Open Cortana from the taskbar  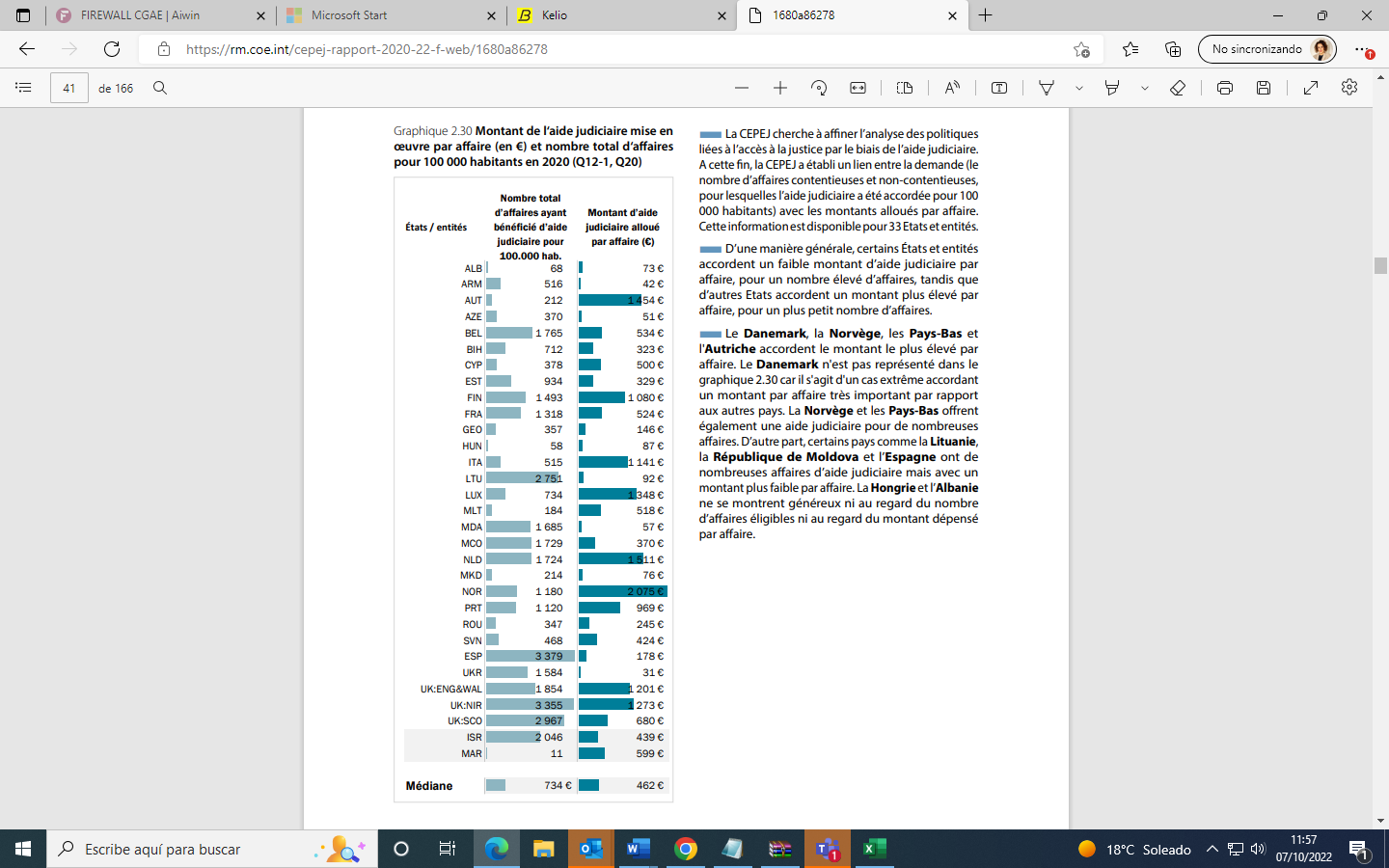click(x=401, y=849)
